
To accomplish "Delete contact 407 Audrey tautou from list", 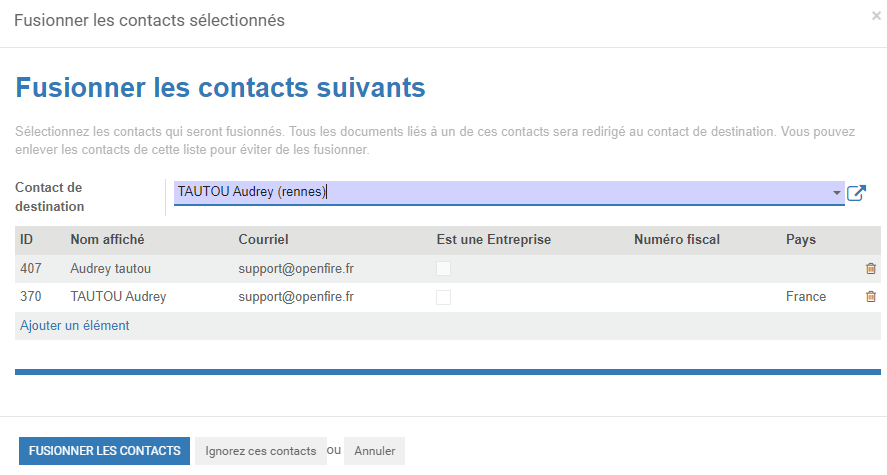I will (871, 269).
